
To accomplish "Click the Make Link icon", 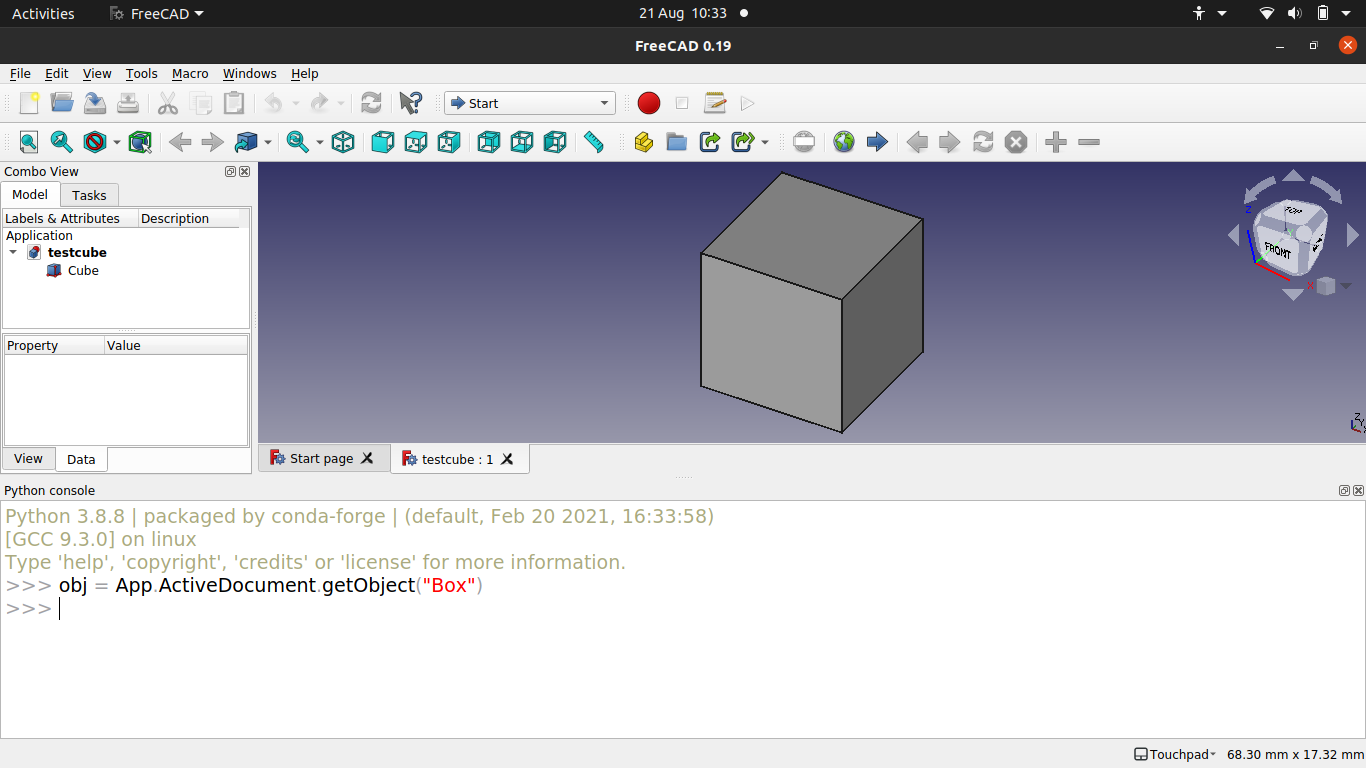I will pyautogui.click(x=710, y=142).
